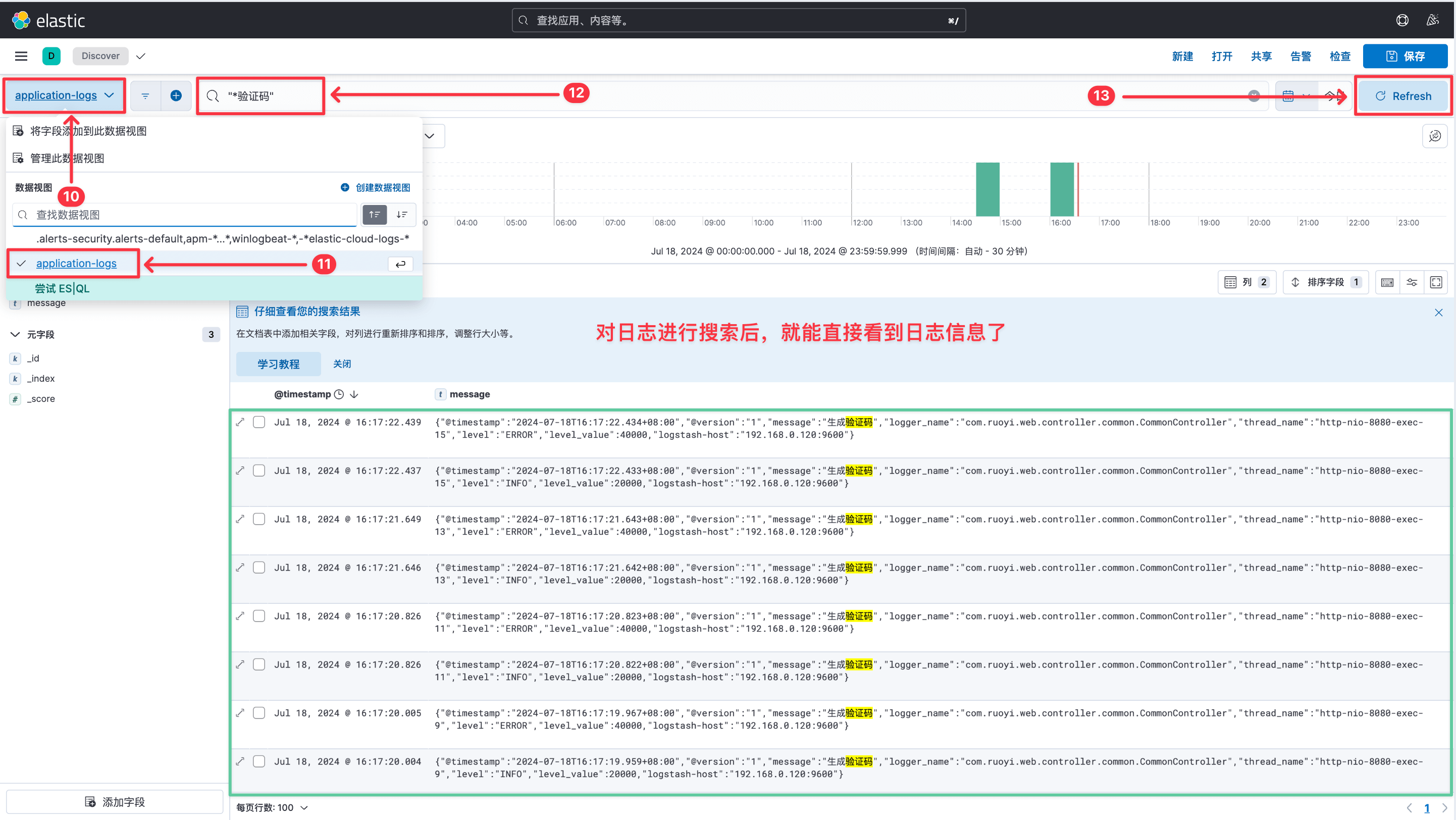
Task: Click the 告警 menu item
Action: coord(1301,56)
